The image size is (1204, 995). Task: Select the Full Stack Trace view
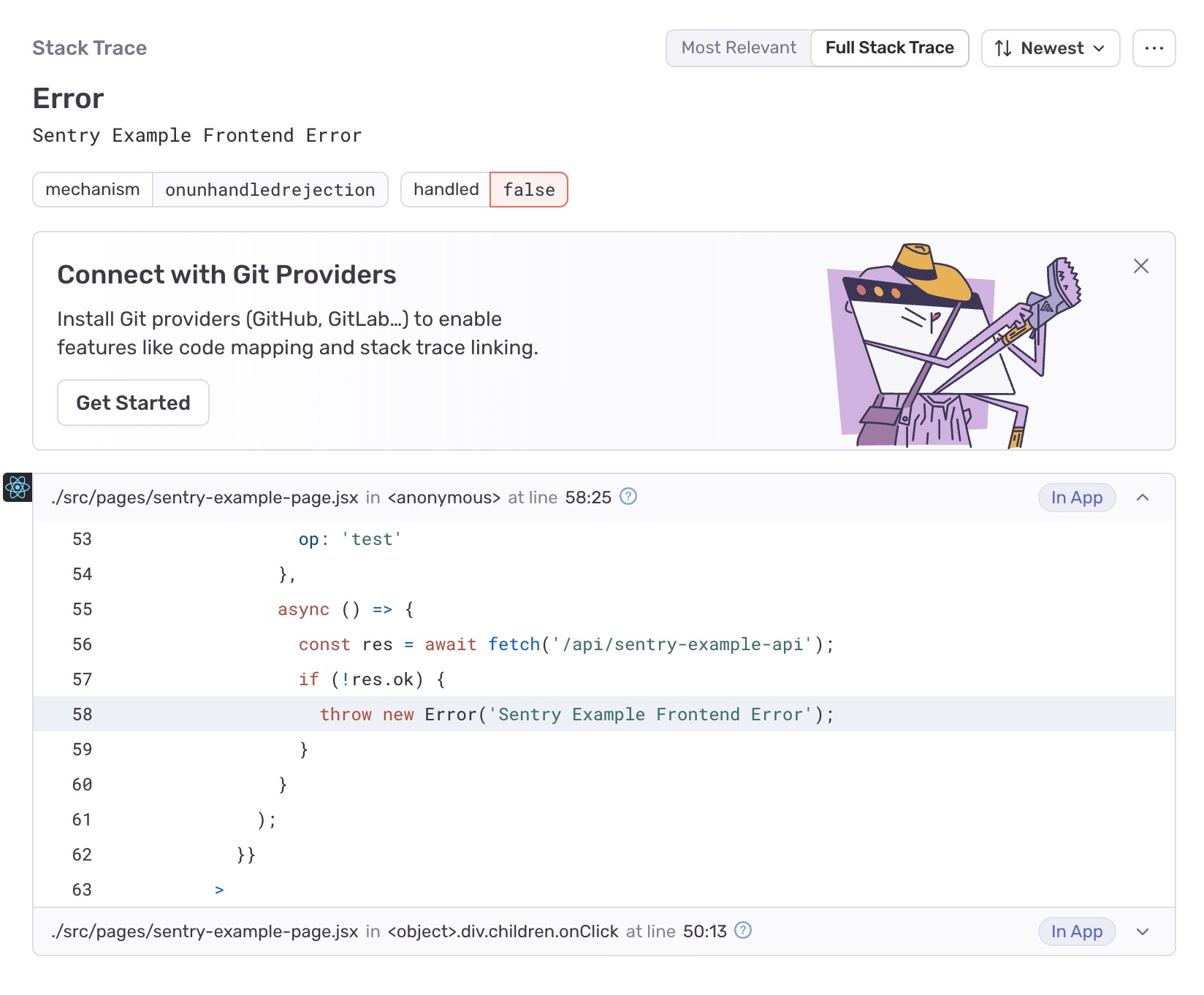coord(889,48)
